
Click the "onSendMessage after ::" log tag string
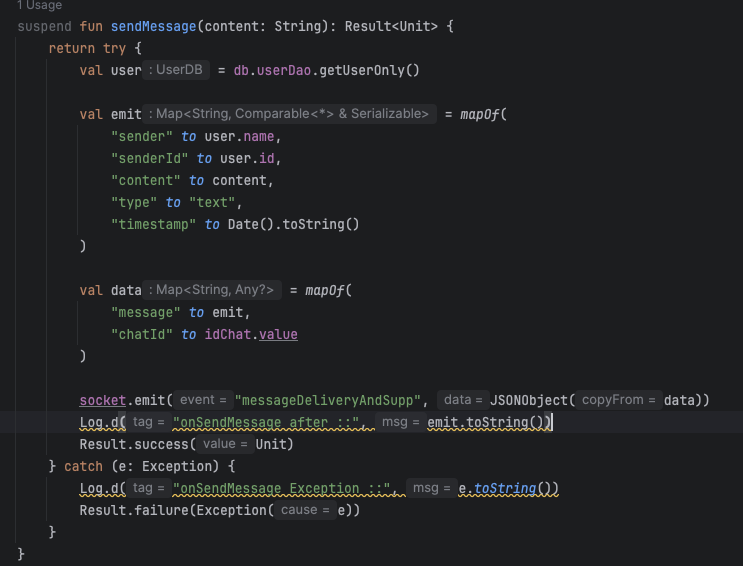coord(266,422)
